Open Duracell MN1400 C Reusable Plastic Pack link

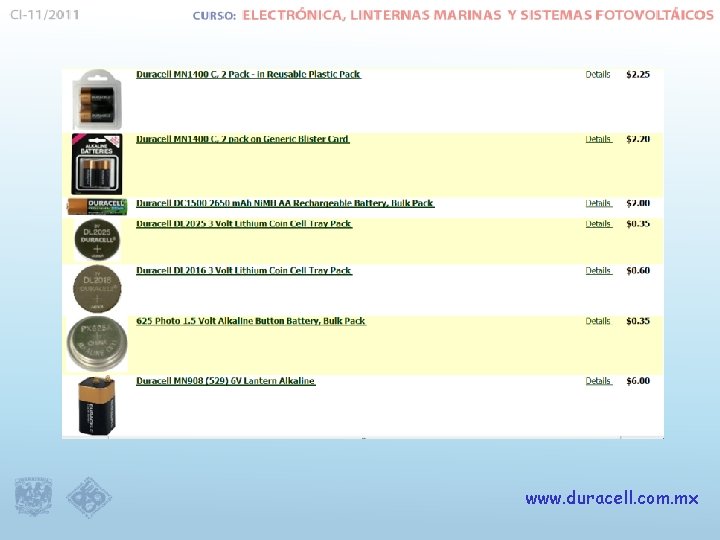248,74
